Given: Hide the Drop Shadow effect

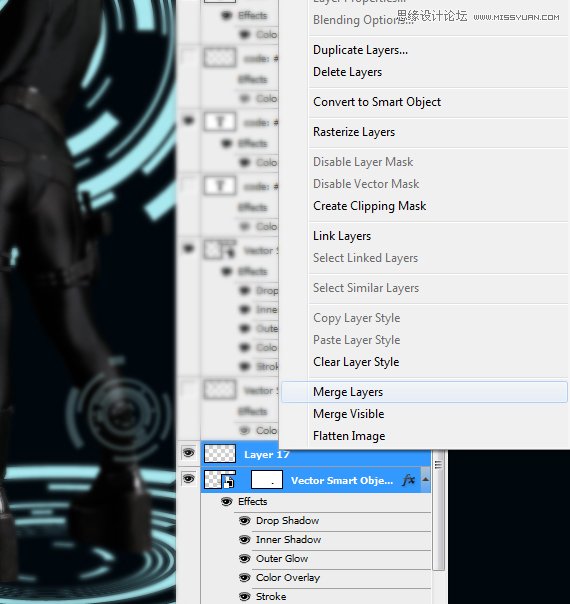Looking at the screenshot, I should coord(244,521).
